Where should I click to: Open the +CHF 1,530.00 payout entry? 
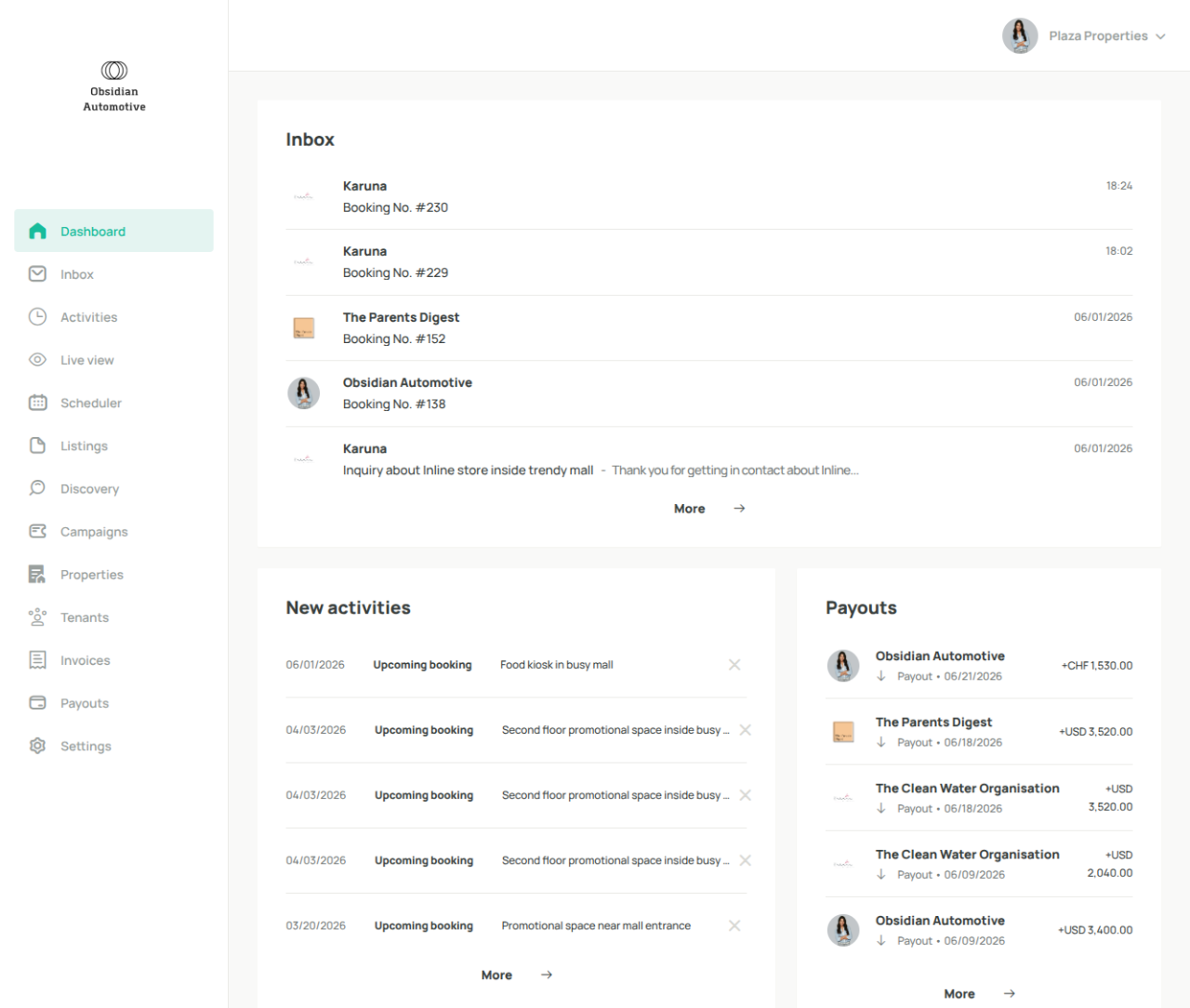(x=979, y=666)
